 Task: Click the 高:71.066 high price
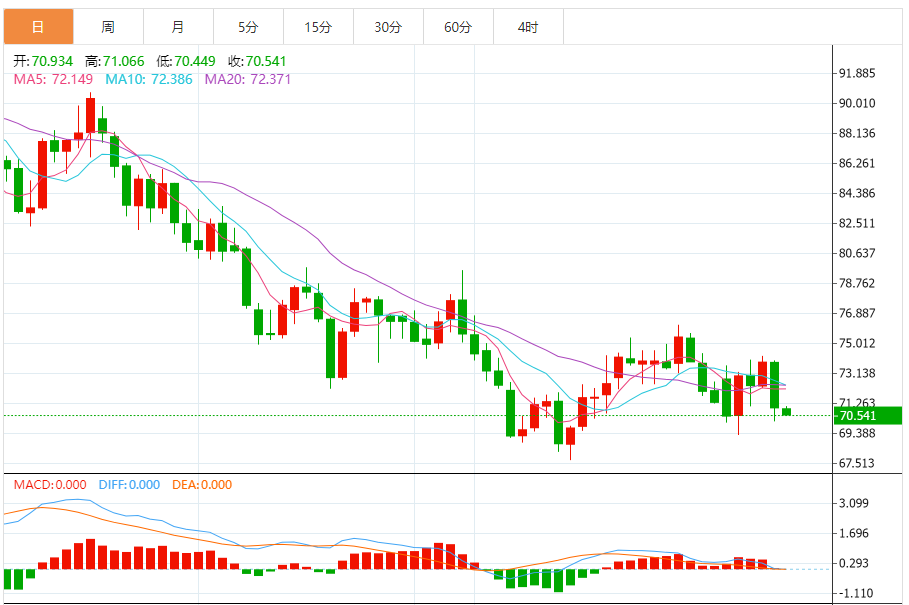[114, 61]
